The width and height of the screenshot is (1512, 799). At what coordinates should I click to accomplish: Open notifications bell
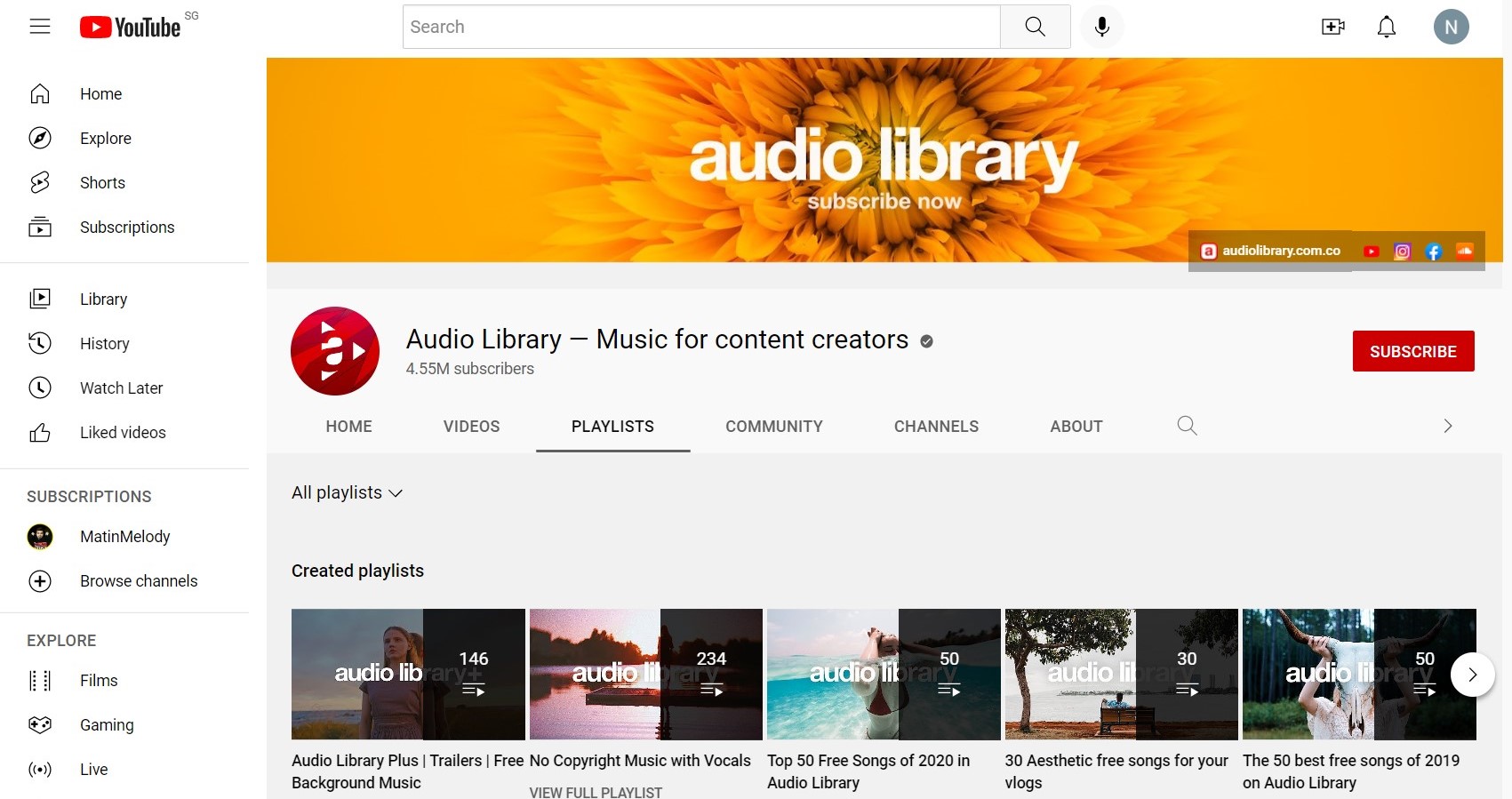1387,27
